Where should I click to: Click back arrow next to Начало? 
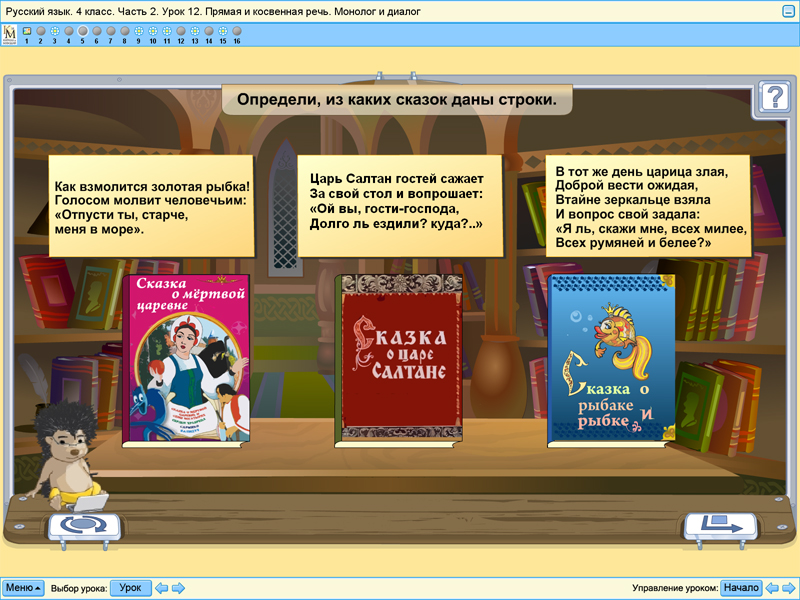click(772, 588)
